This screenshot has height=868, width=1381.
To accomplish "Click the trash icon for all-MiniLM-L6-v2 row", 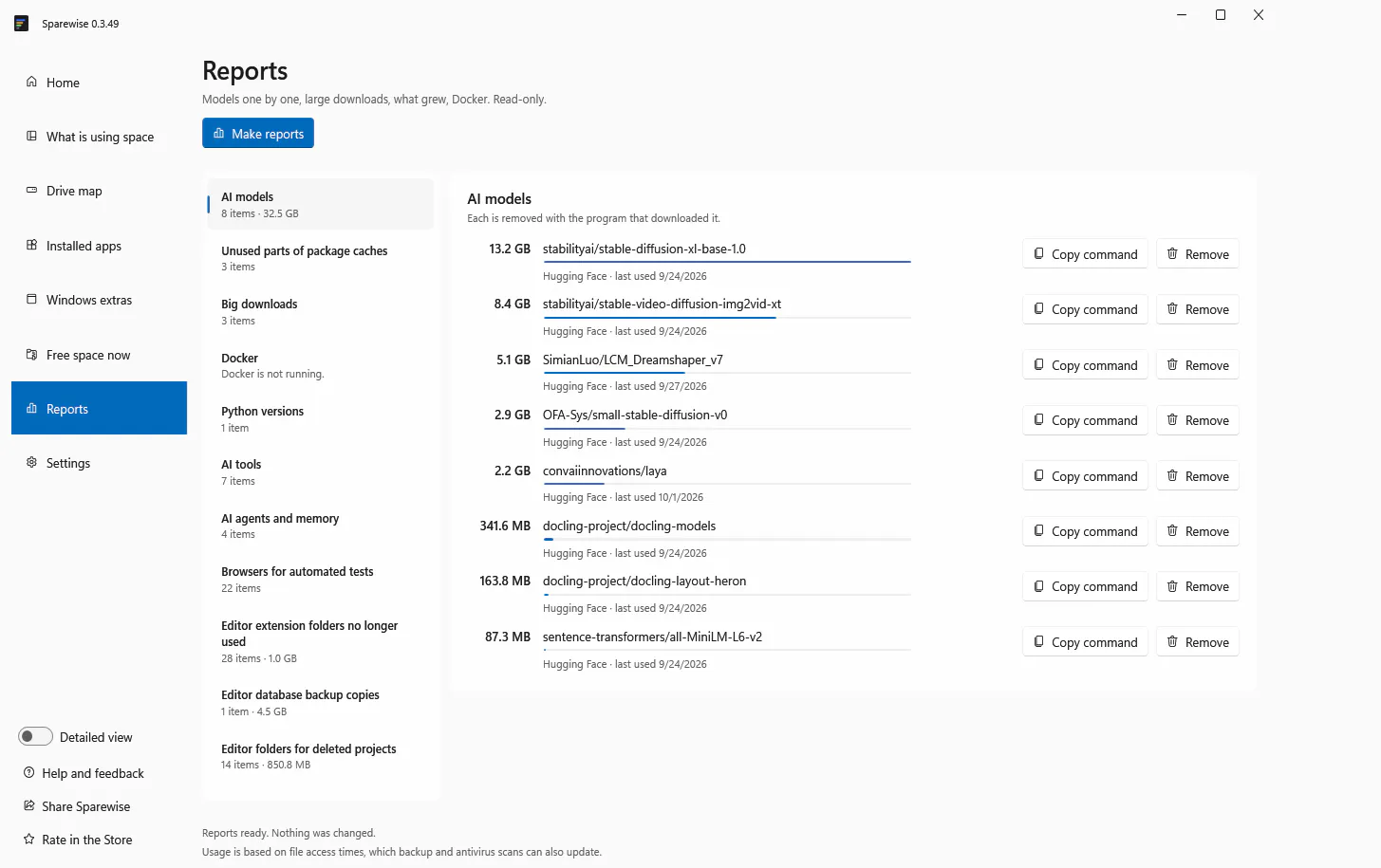I will [x=1172, y=641].
